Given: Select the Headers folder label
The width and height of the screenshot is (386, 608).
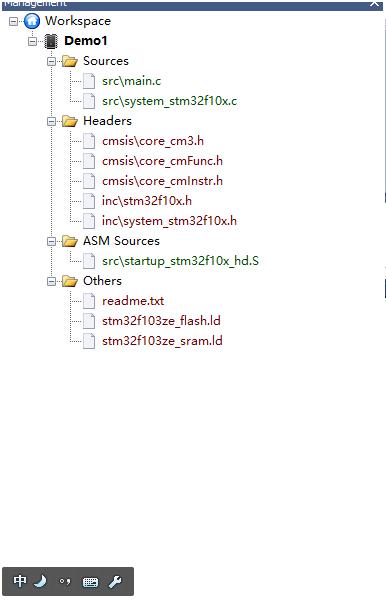Looking at the screenshot, I should pos(107,121).
